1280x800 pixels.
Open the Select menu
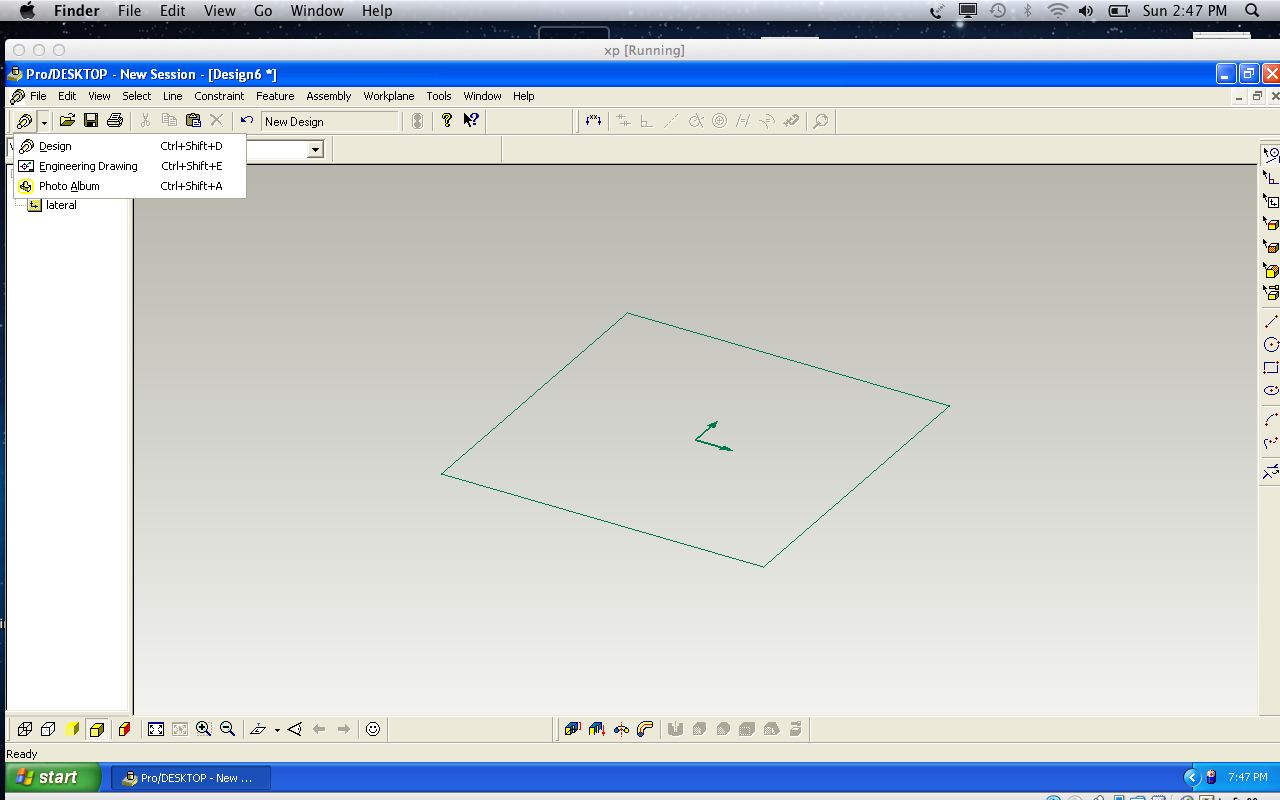[x=137, y=96]
